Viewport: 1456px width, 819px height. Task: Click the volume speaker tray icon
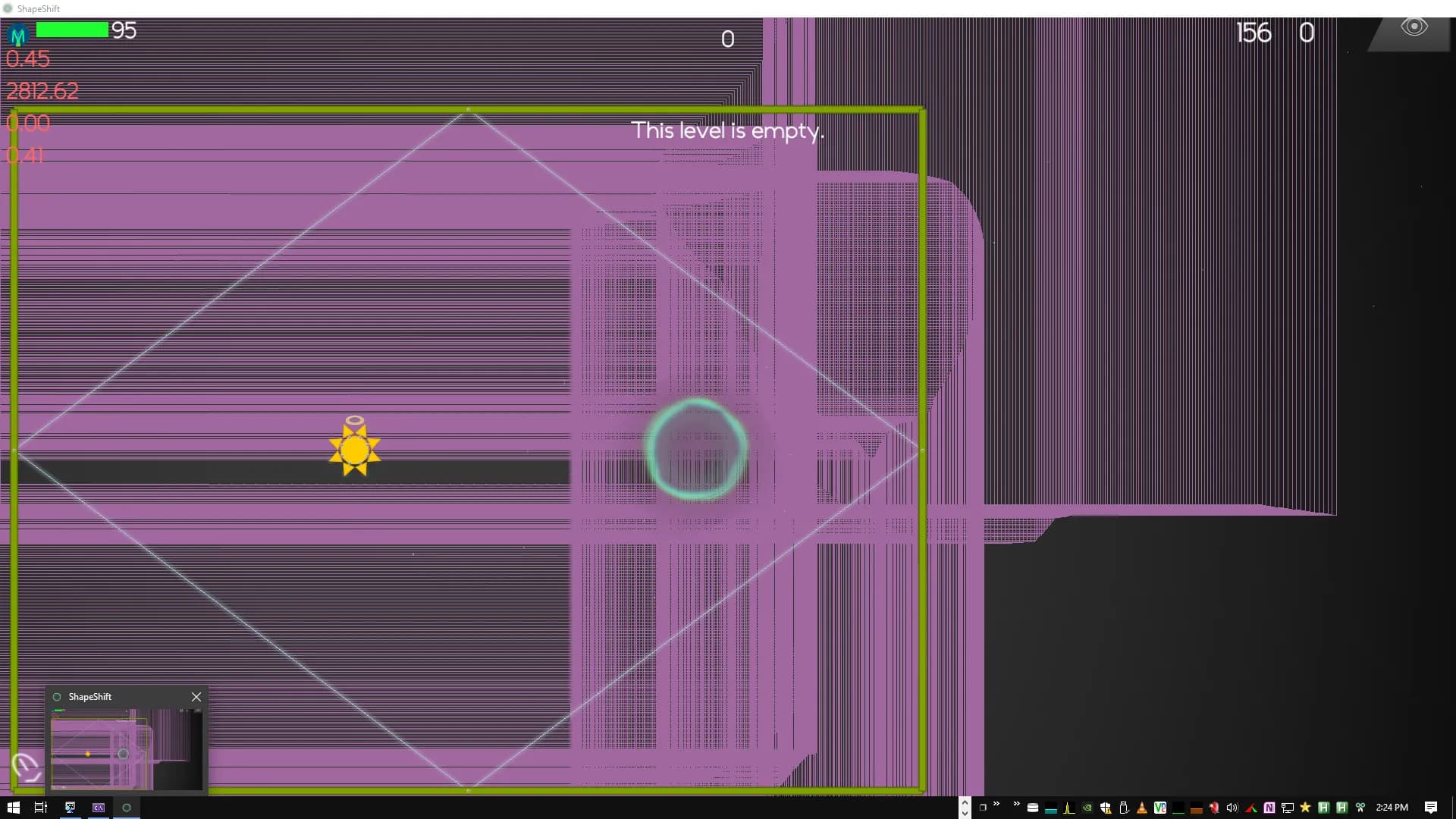(x=1232, y=808)
